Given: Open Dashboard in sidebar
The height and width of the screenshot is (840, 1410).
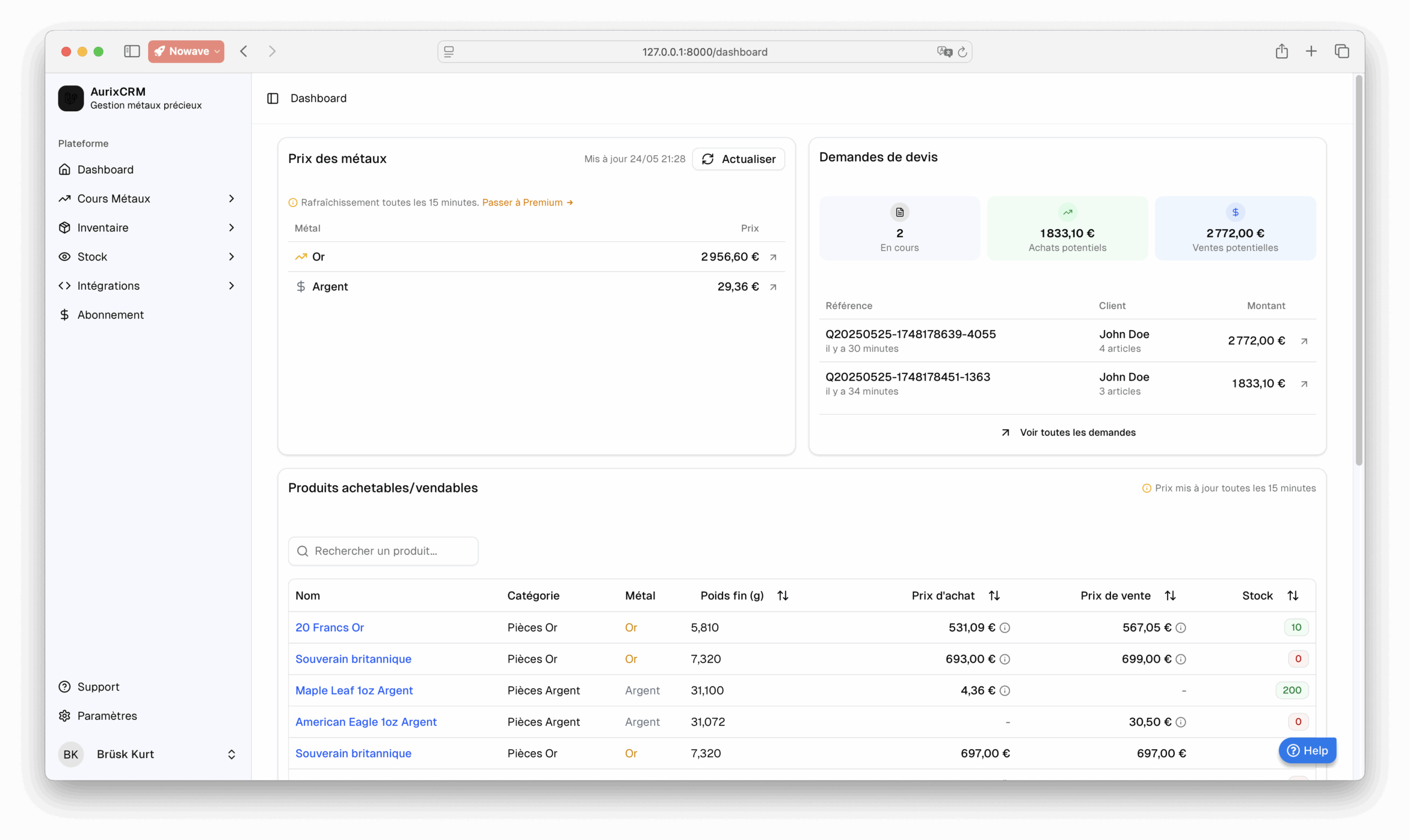Looking at the screenshot, I should pyautogui.click(x=148, y=170).
